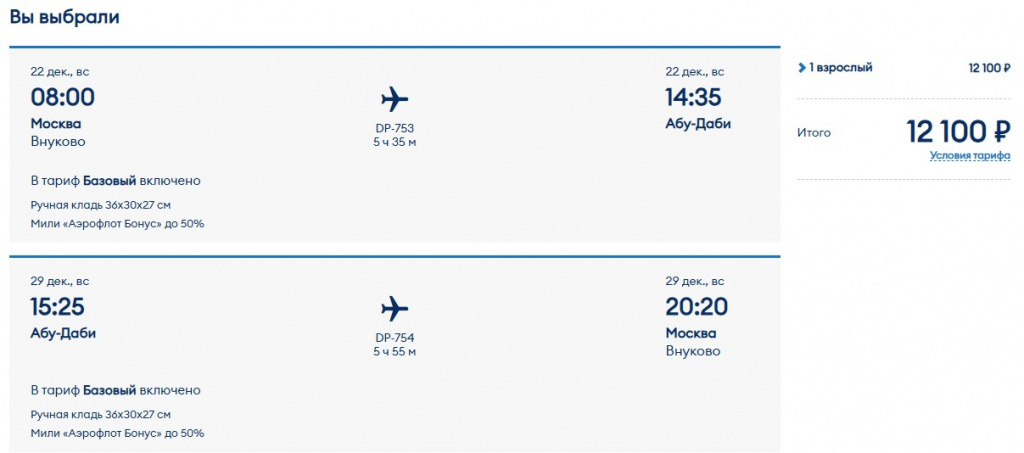Open the Условия тарифа link

point(969,156)
